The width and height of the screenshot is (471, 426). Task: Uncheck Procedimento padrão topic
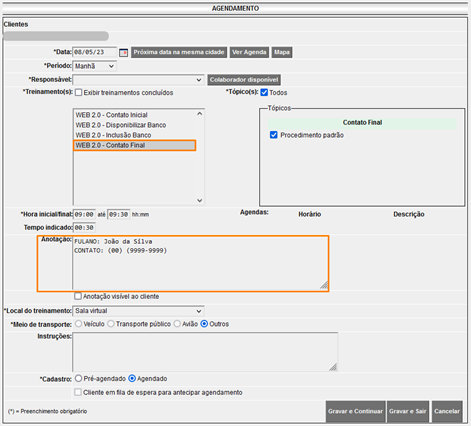pos(274,135)
